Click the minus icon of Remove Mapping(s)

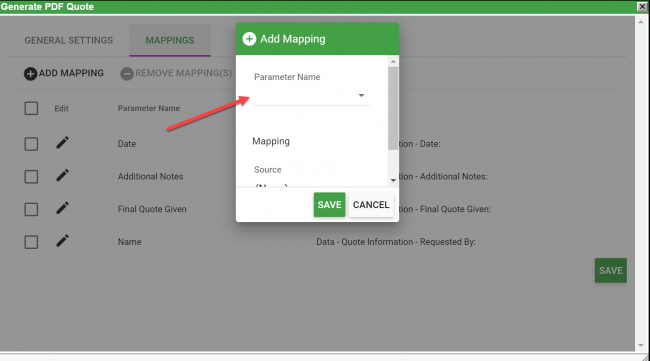[127, 74]
